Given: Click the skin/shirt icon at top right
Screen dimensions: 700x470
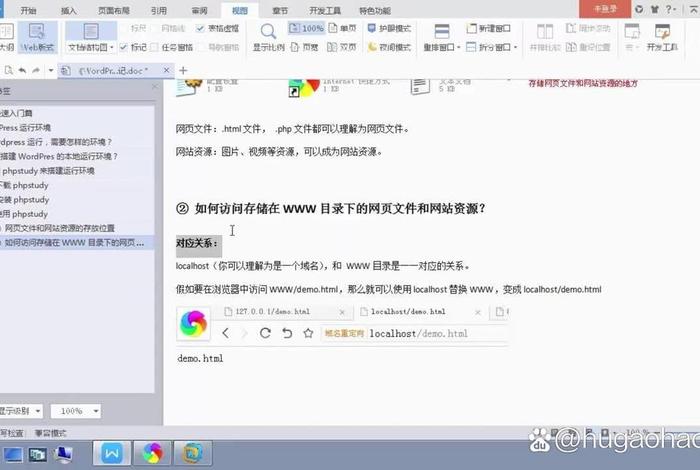Looking at the screenshot, I should 654,9.
